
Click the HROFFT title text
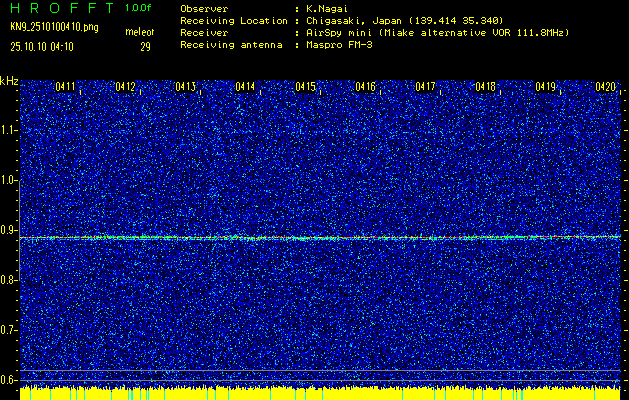[x=60, y=8]
